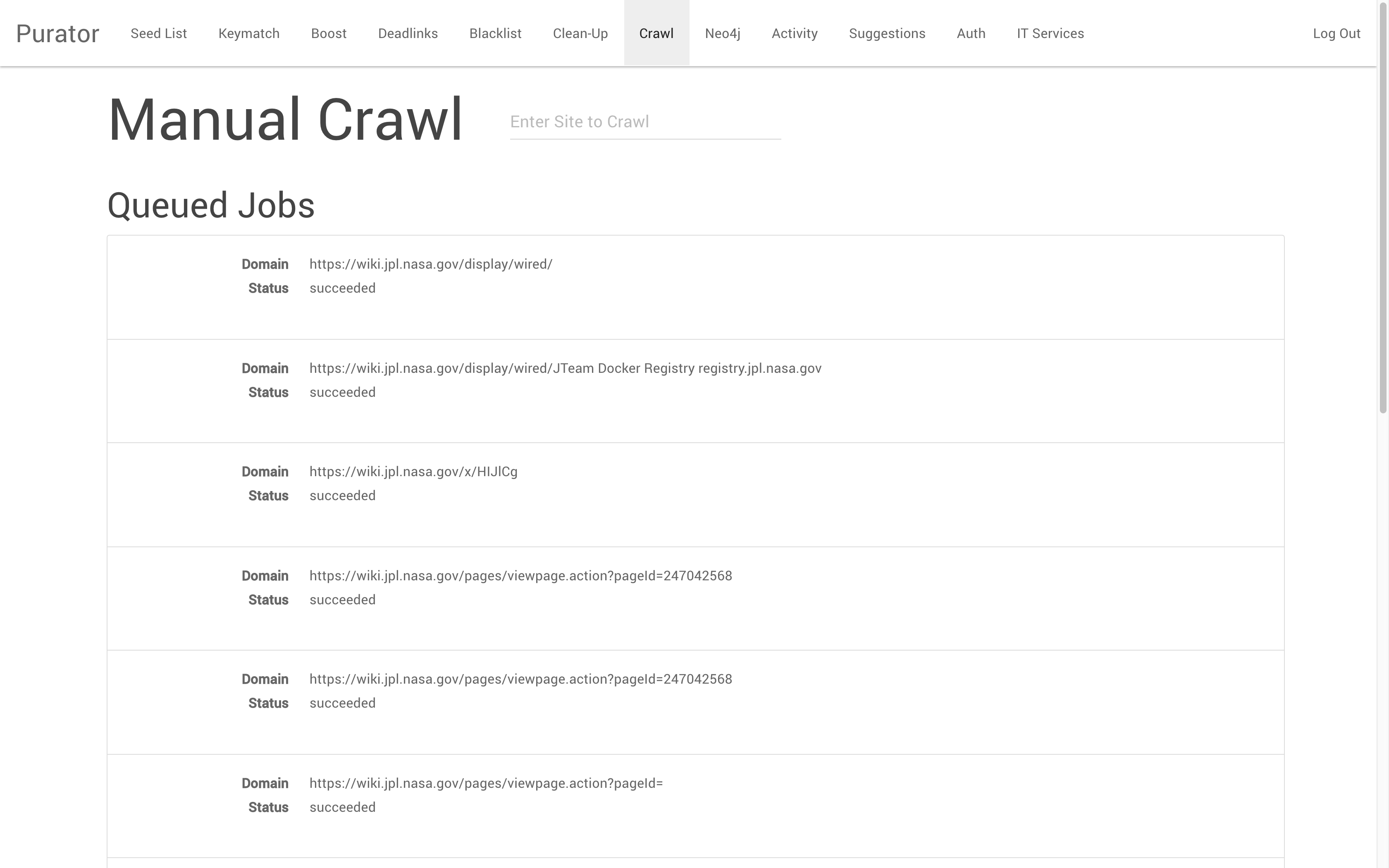Select the JTeam Docker Registry domain URL
Screen dimensions: 1389x868
tap(566, 368)
